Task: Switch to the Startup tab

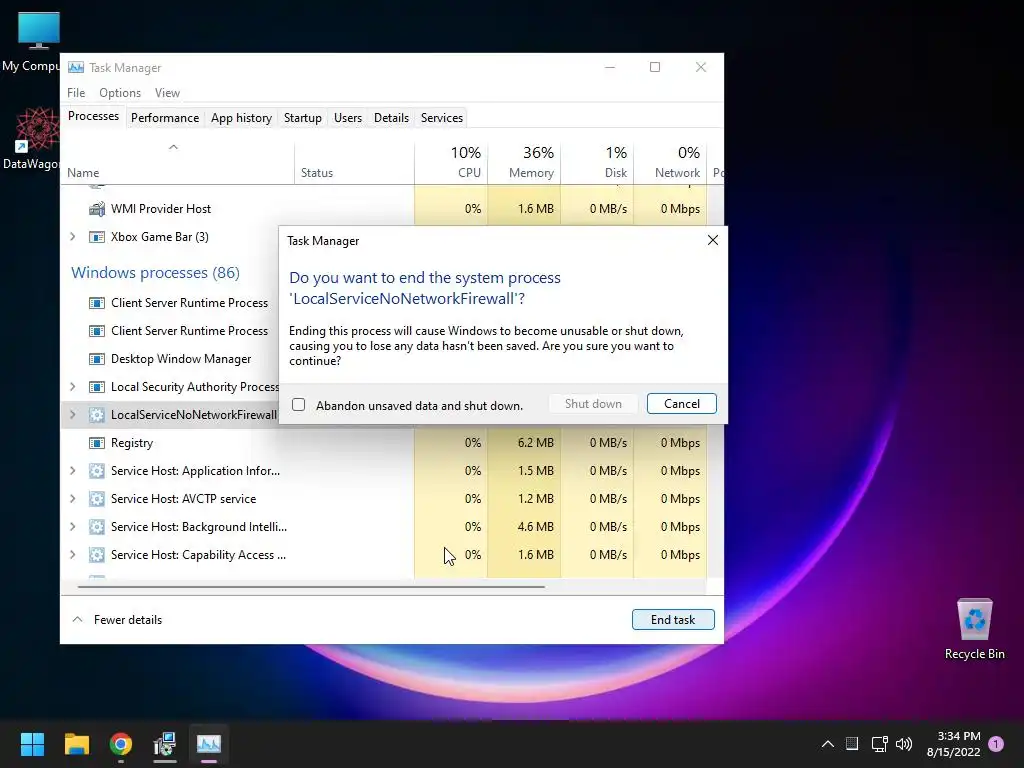Action: coord(302,118)
